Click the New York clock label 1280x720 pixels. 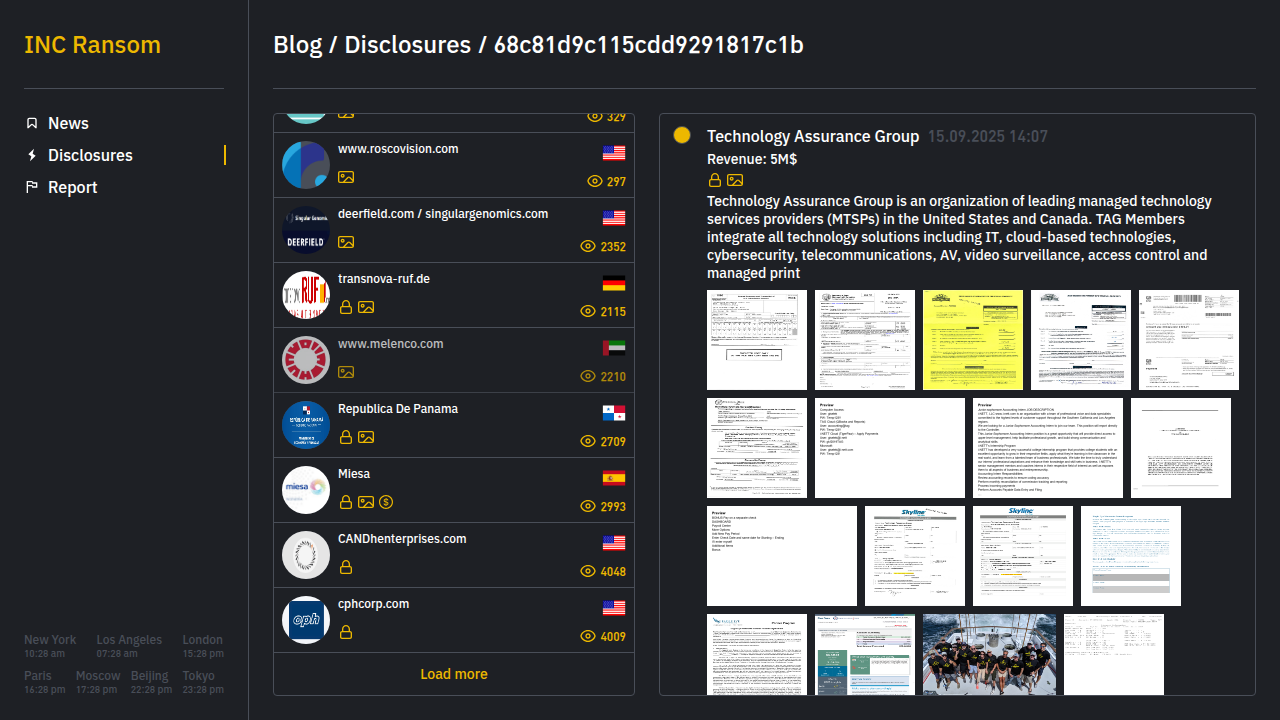(50, 640)
